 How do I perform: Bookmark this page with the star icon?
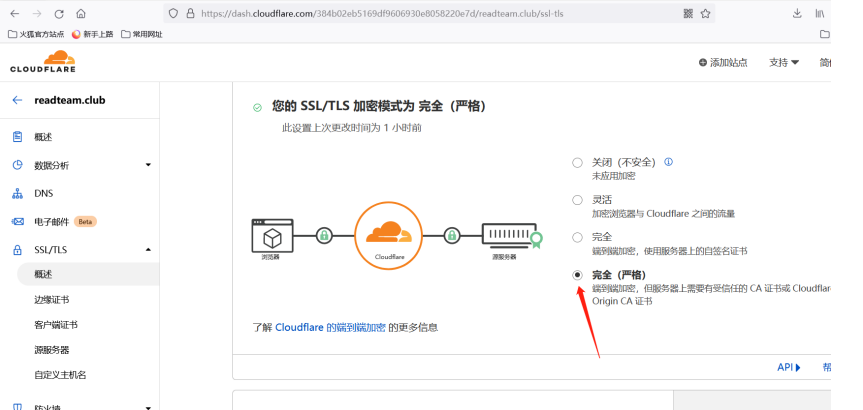[707, 14]
